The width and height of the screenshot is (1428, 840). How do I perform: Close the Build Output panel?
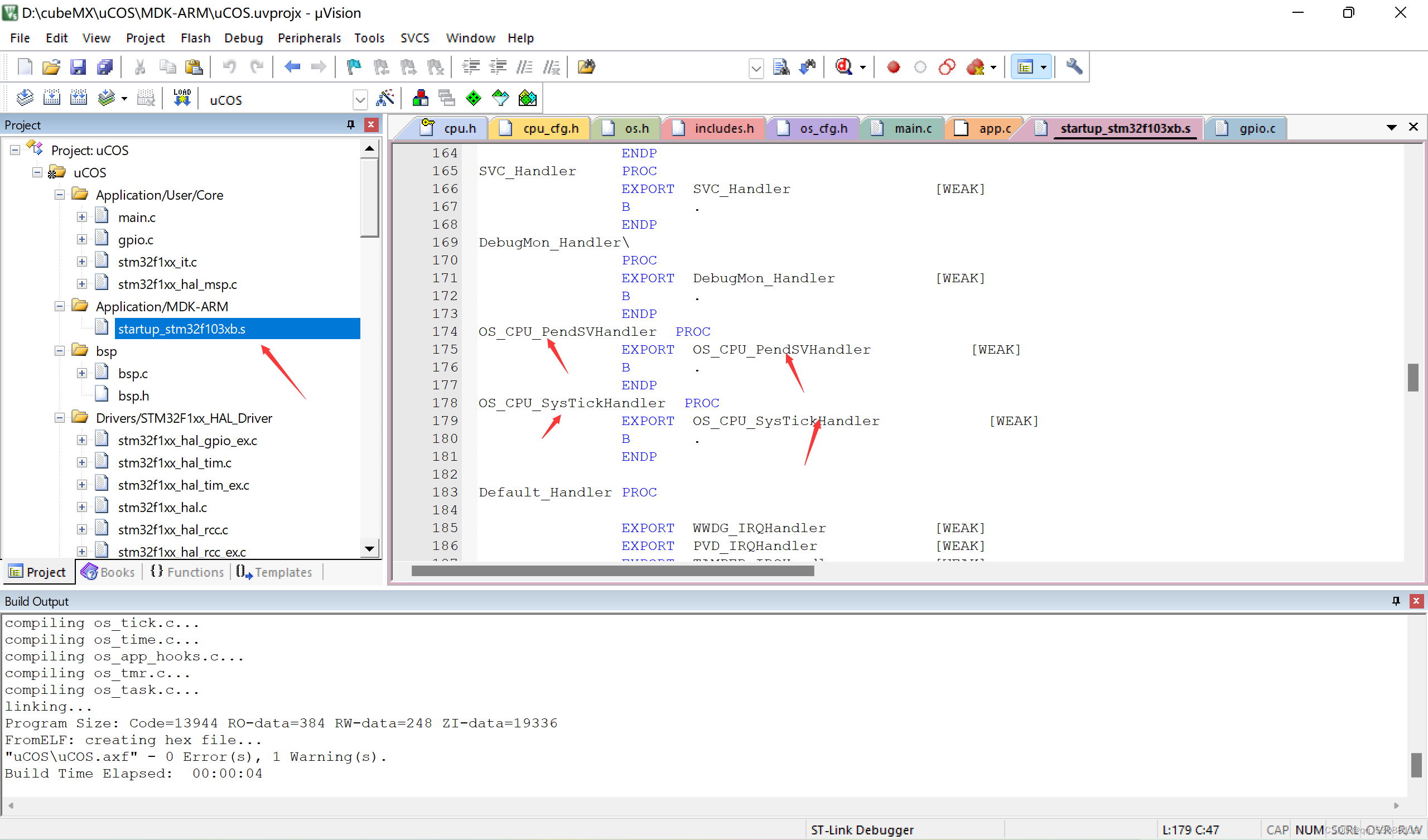click(x=1416, y=601)
